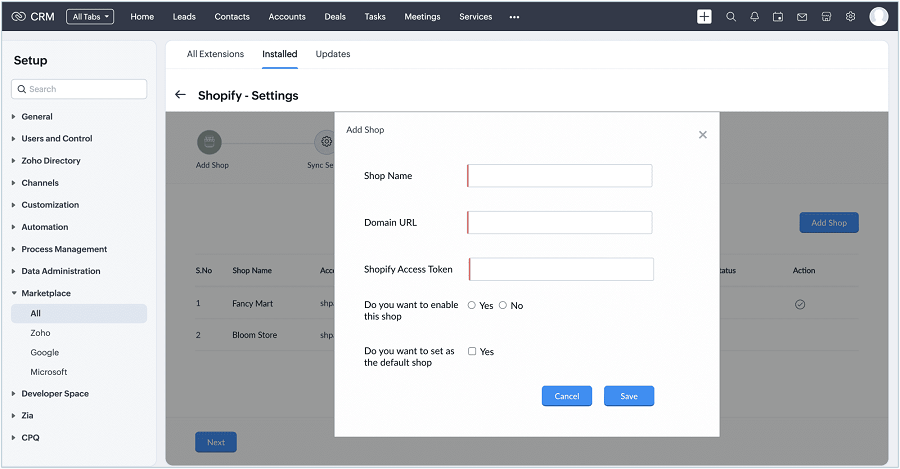The height and width of the screenshot is (469, 900).
Task: Switch to Updates tab
Action: (333, 54)
